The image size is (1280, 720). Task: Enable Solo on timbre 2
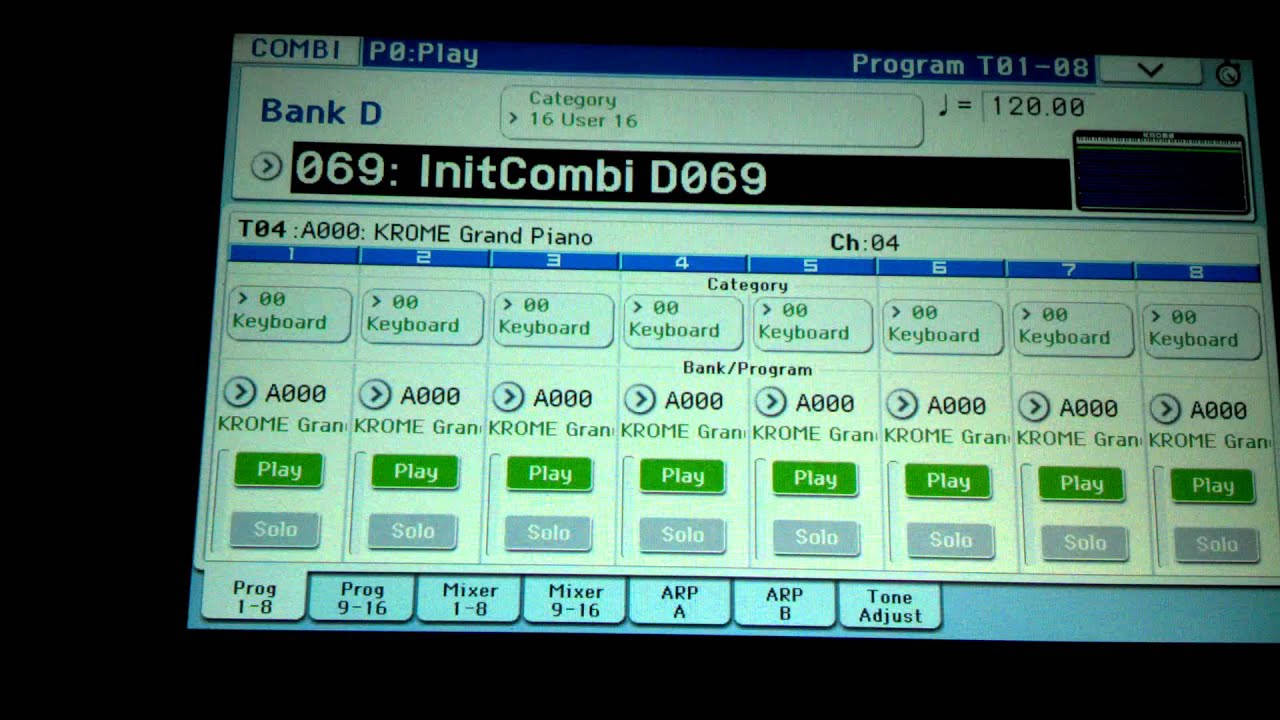click(412, 531)
